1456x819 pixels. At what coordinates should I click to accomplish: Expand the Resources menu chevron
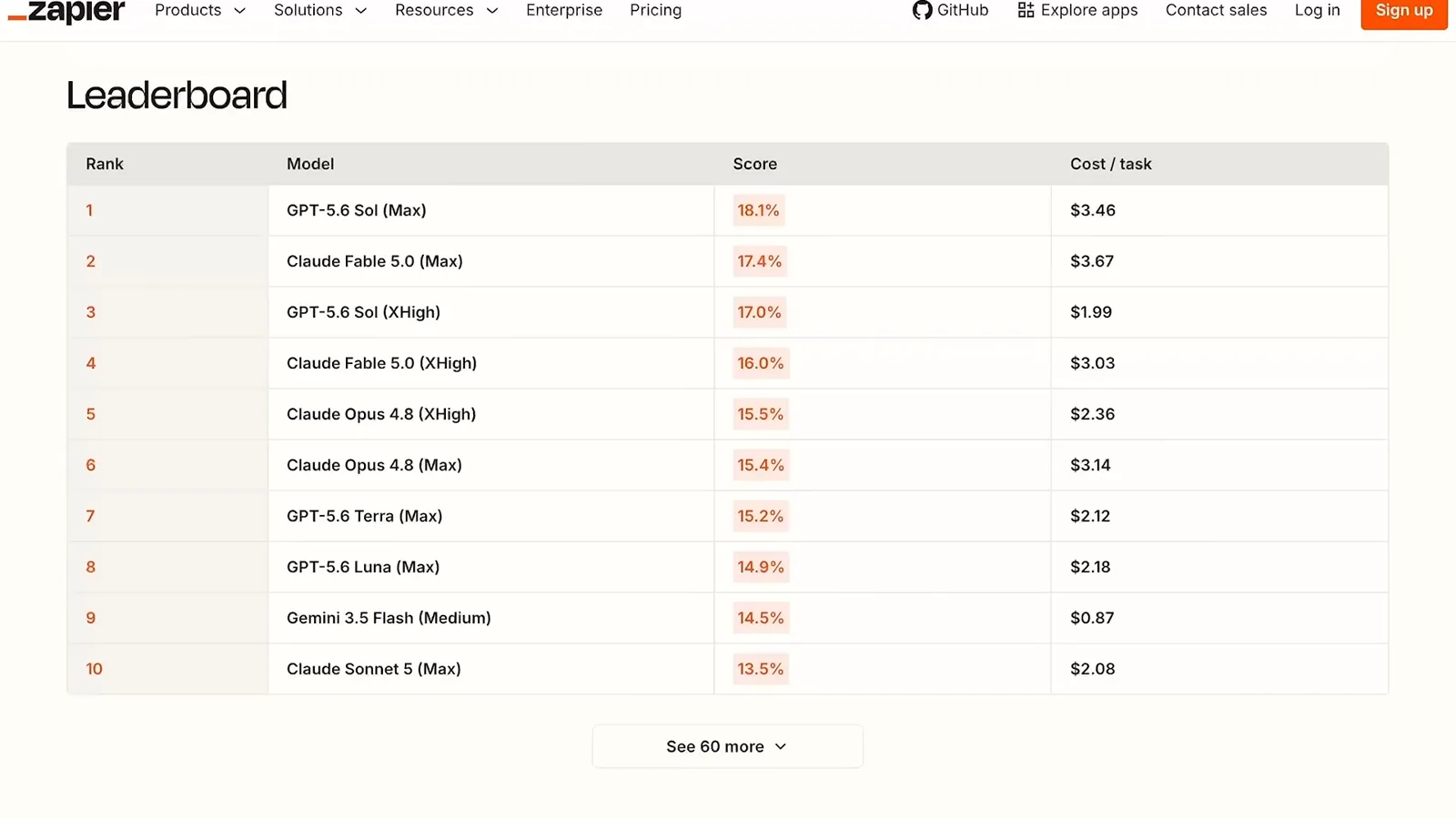[492, 11]
